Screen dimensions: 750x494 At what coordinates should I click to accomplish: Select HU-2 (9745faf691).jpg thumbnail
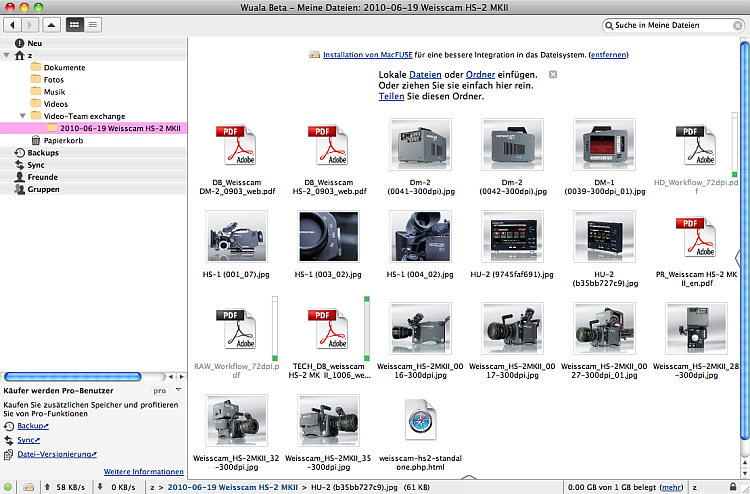pyautogui.click(x=512, y=236)
